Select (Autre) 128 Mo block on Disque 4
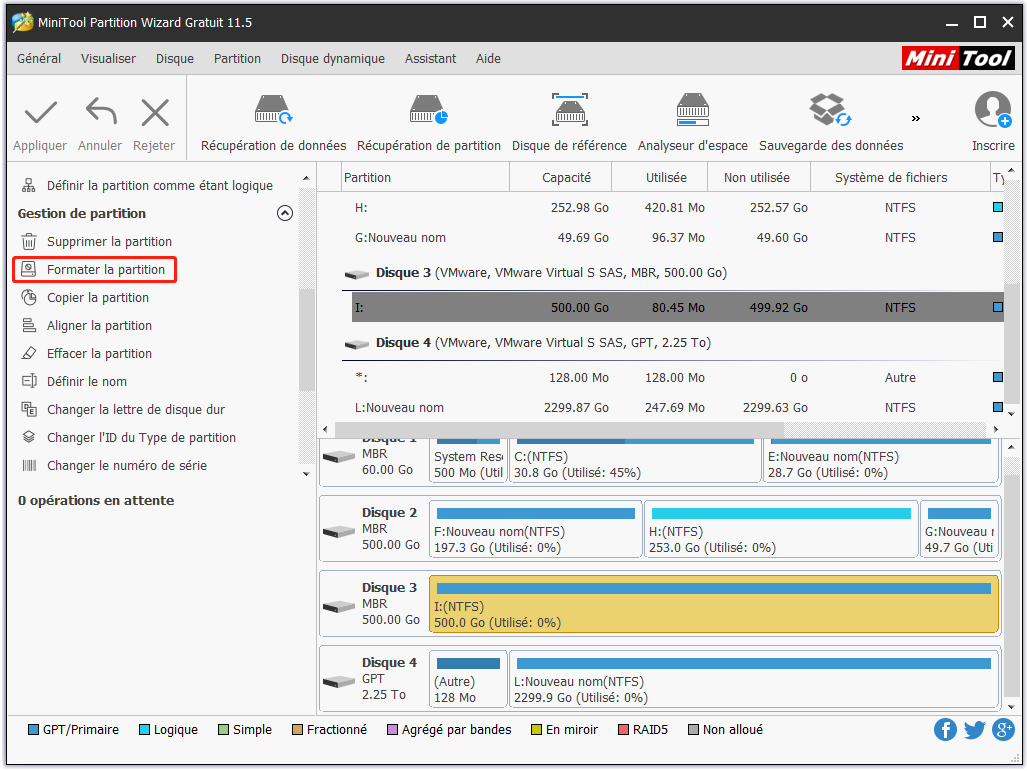This screenshot has height=771, width=1027. pyautogui.click(x=468, y=679)
